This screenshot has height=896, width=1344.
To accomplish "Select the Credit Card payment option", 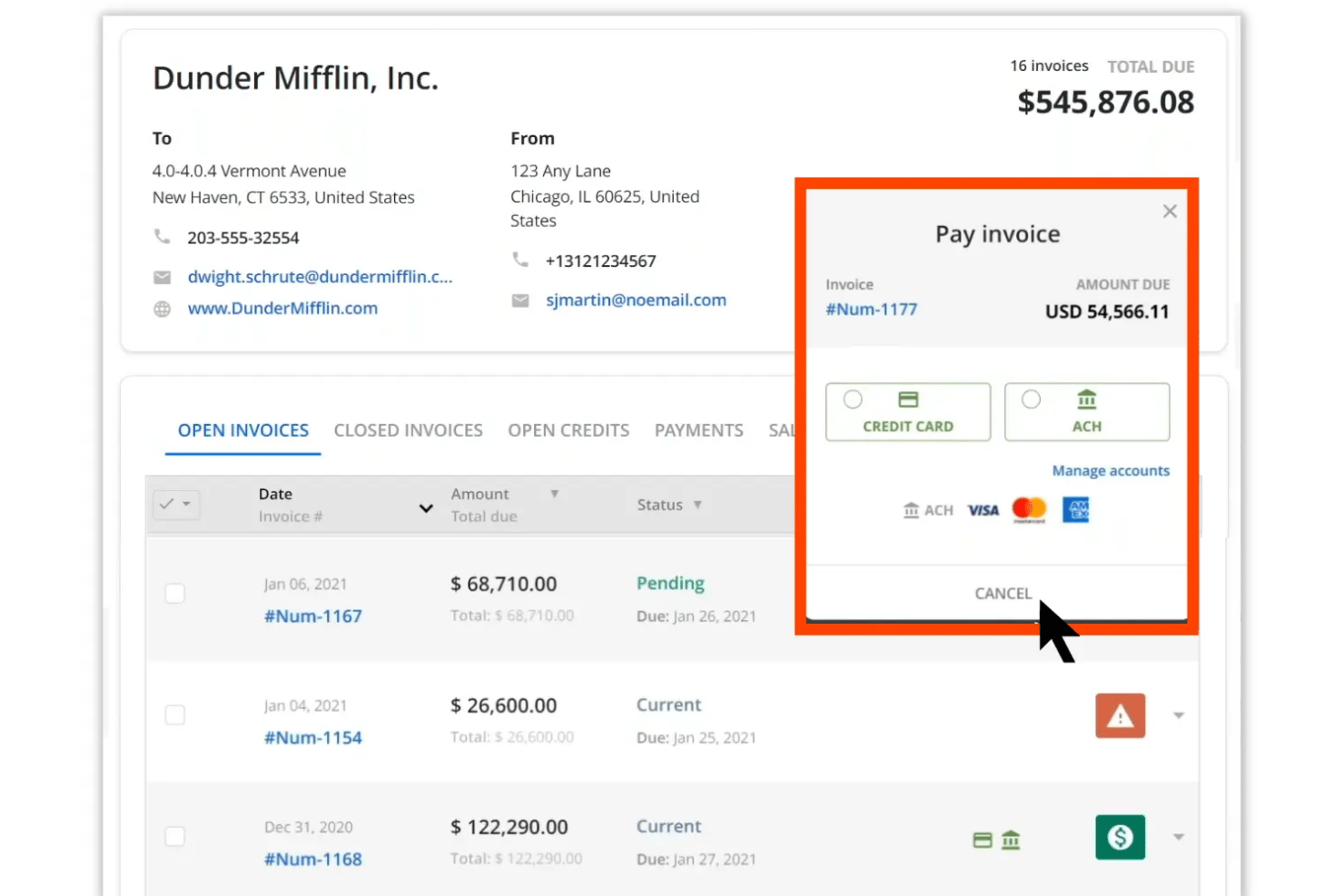I will pyautogui.click(x=908, y=412).
